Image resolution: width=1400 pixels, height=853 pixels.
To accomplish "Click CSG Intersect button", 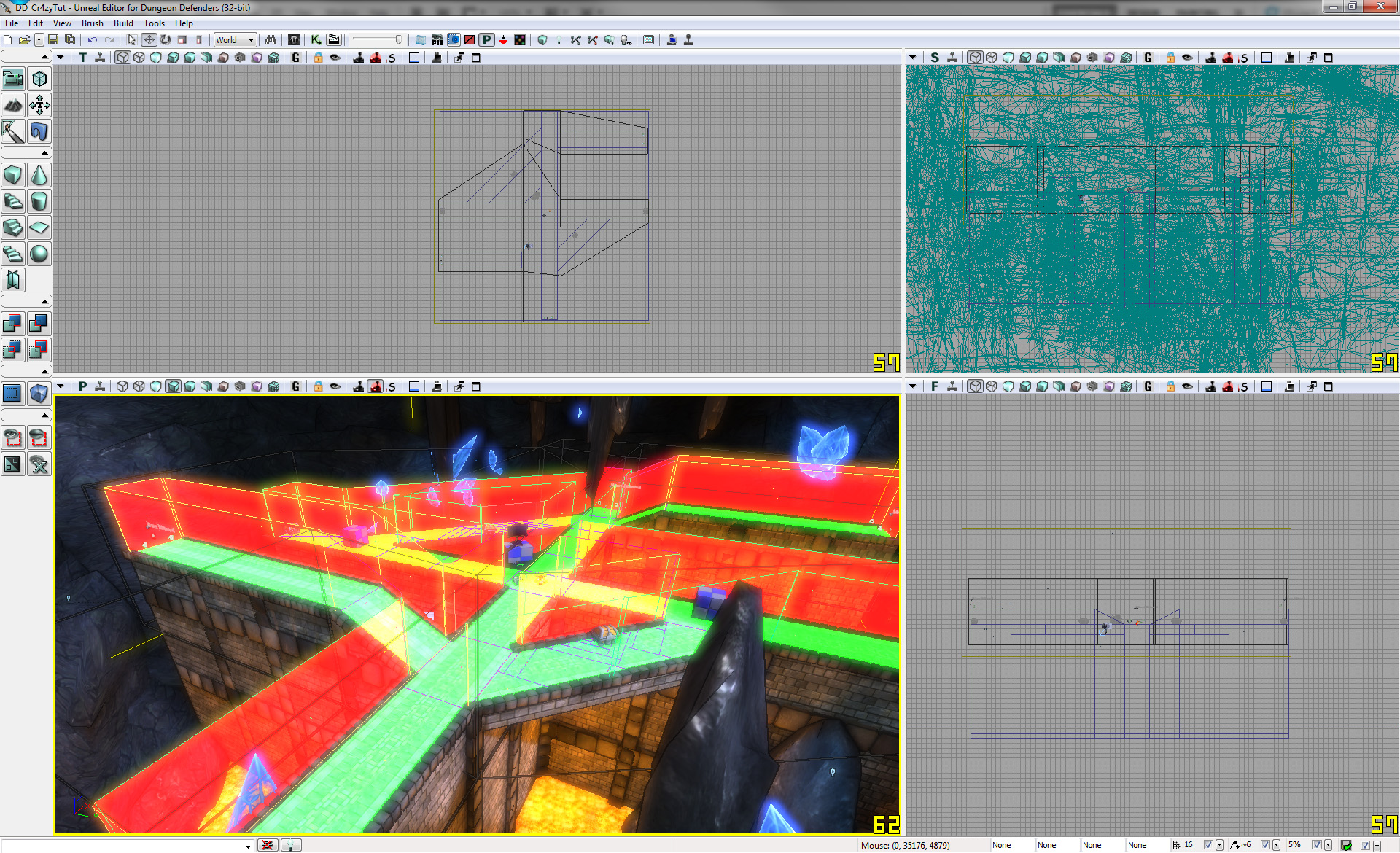I will [13, 350].
